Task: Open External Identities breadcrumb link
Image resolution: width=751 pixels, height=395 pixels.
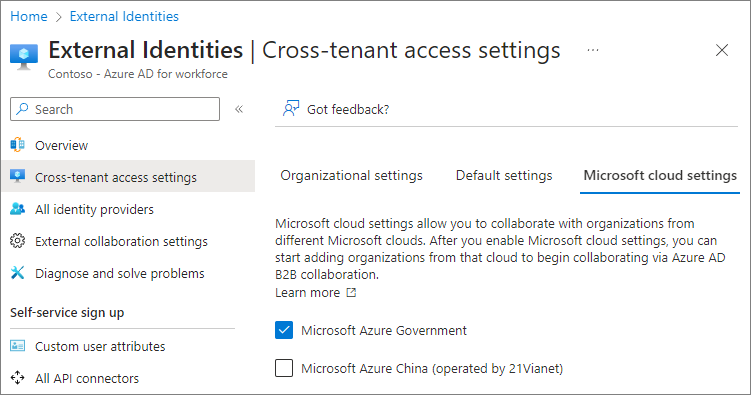Action: pos(124,16)
